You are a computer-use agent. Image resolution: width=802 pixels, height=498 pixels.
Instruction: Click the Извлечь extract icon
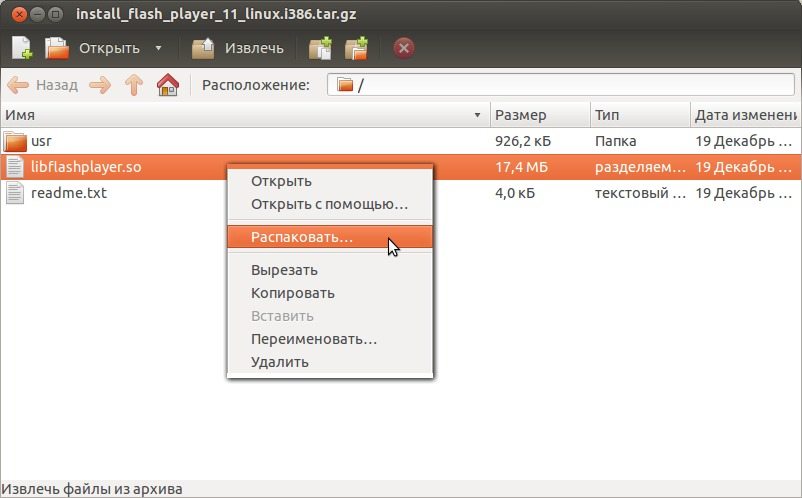[x=203, y=48]
